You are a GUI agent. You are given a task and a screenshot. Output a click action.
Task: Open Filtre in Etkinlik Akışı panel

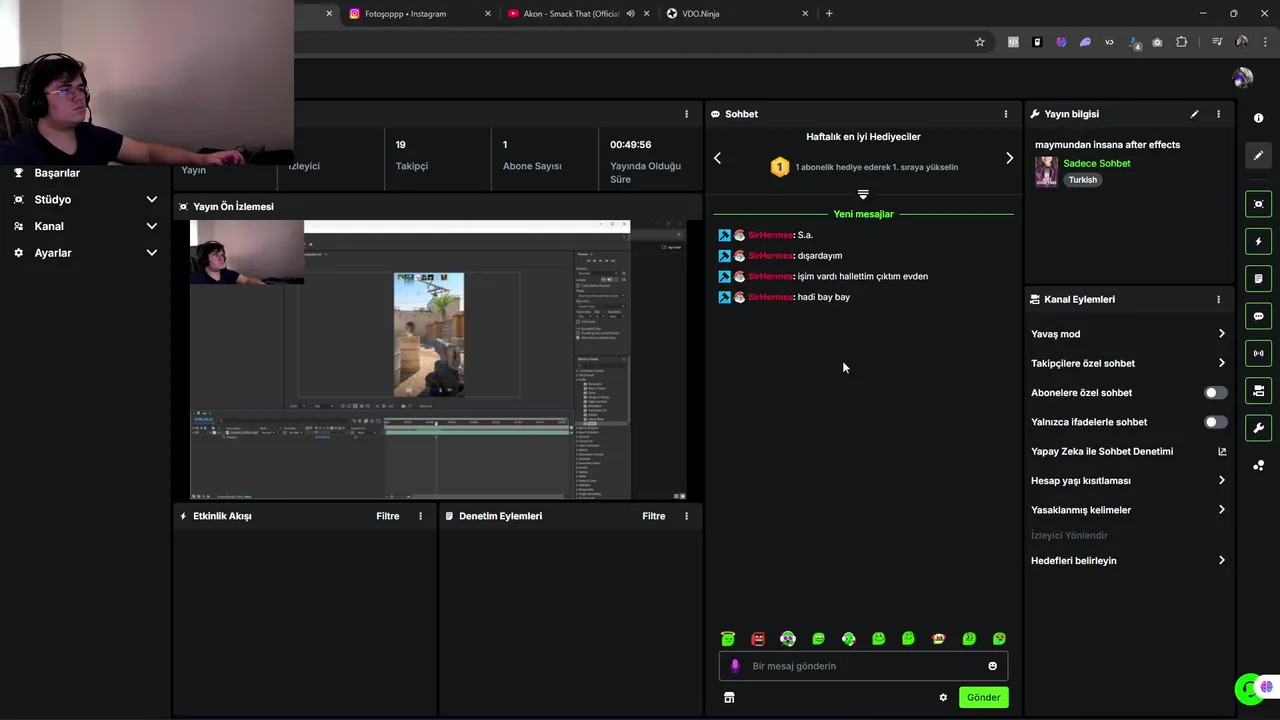388,516
